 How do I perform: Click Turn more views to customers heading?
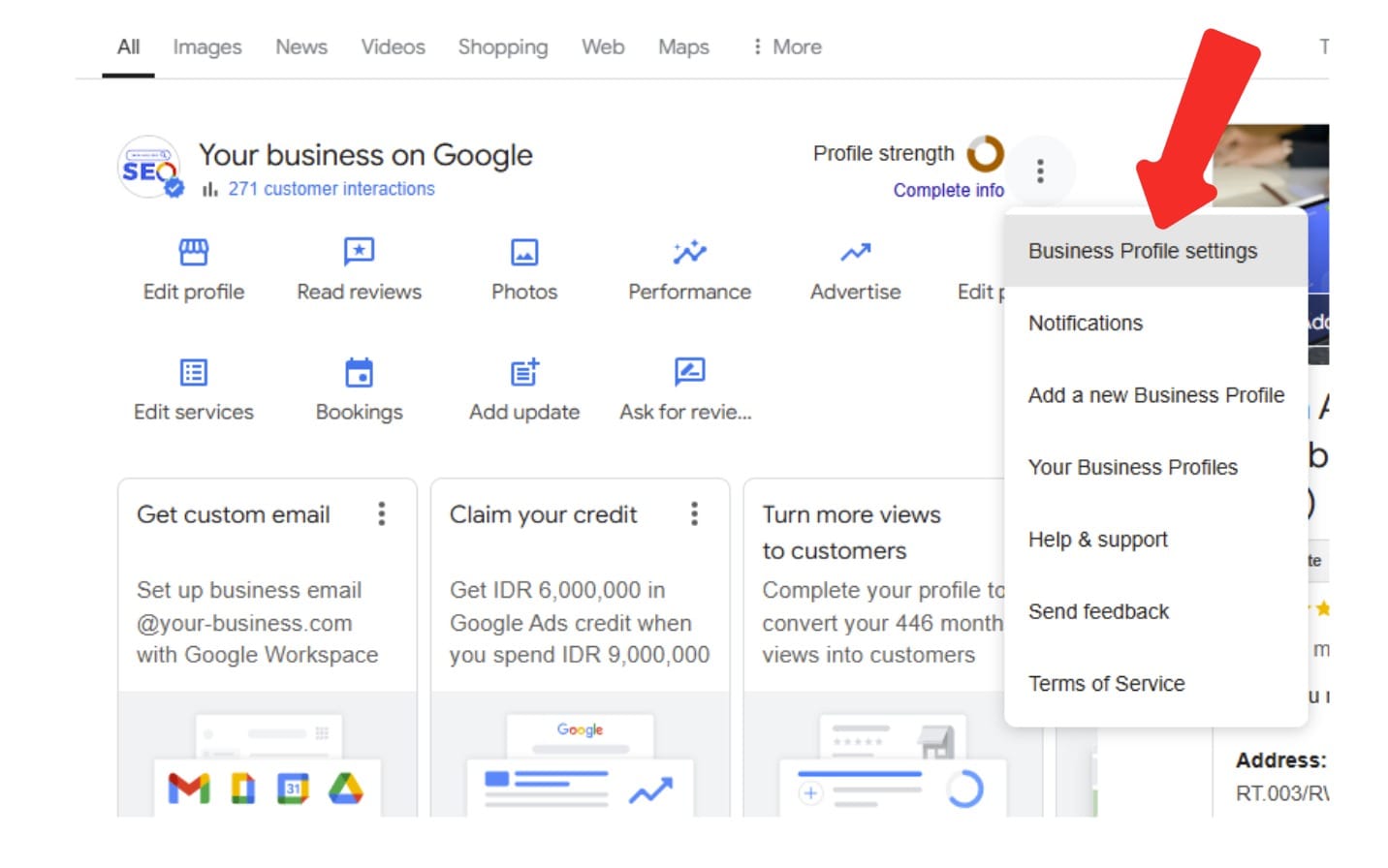point(851,532)
